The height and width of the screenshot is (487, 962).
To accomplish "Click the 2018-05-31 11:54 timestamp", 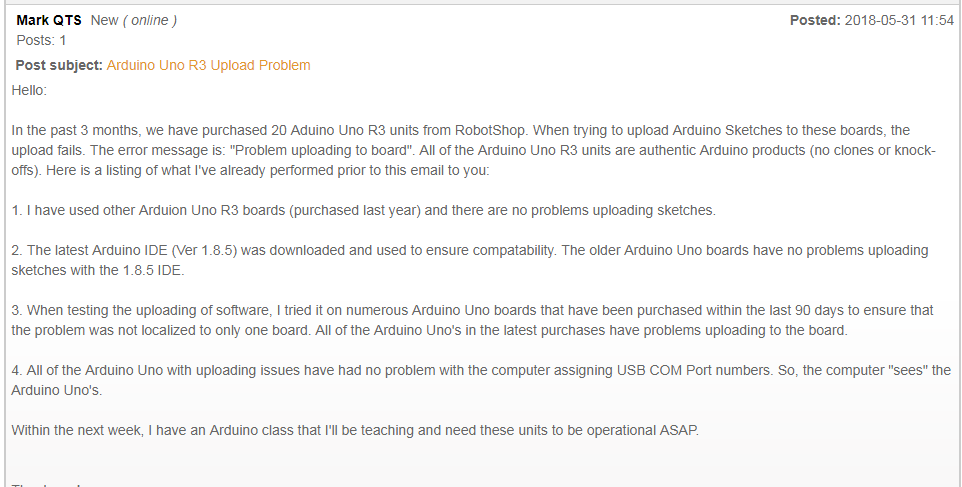I will click(899, 20).
